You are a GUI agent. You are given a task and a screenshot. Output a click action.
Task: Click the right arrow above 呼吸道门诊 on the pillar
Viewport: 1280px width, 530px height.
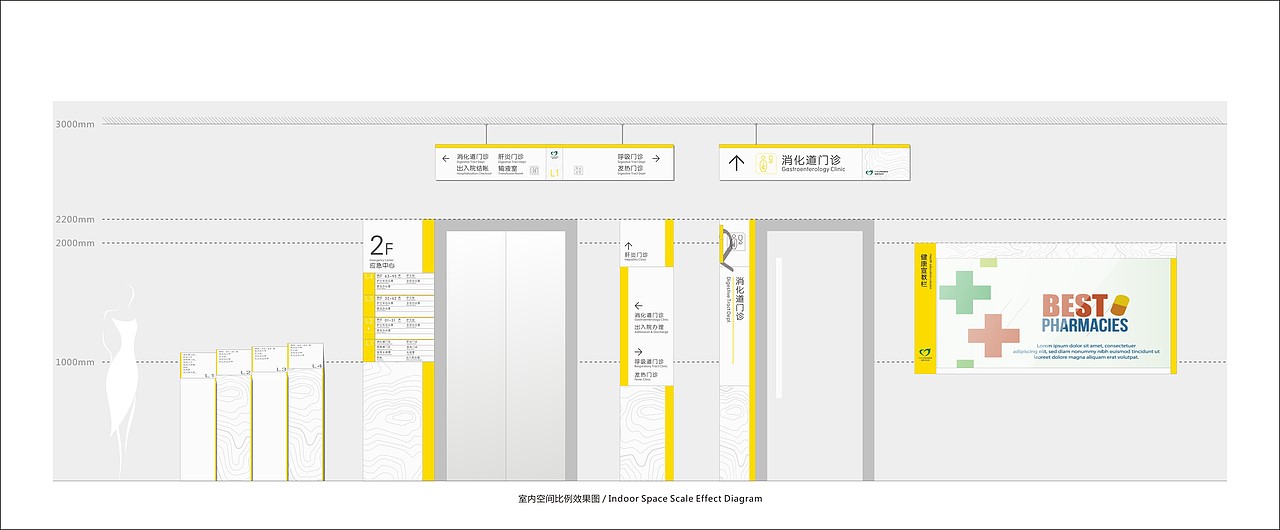coord(638,351)
